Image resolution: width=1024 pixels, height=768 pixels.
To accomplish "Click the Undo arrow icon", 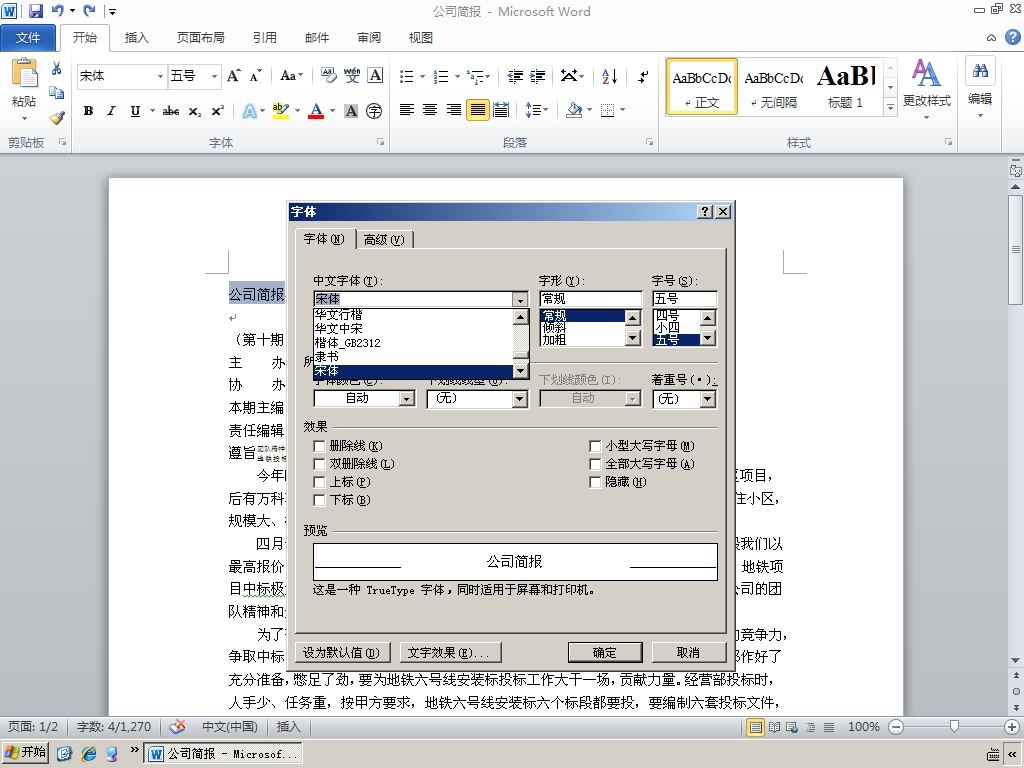I will tap(57, 10).
